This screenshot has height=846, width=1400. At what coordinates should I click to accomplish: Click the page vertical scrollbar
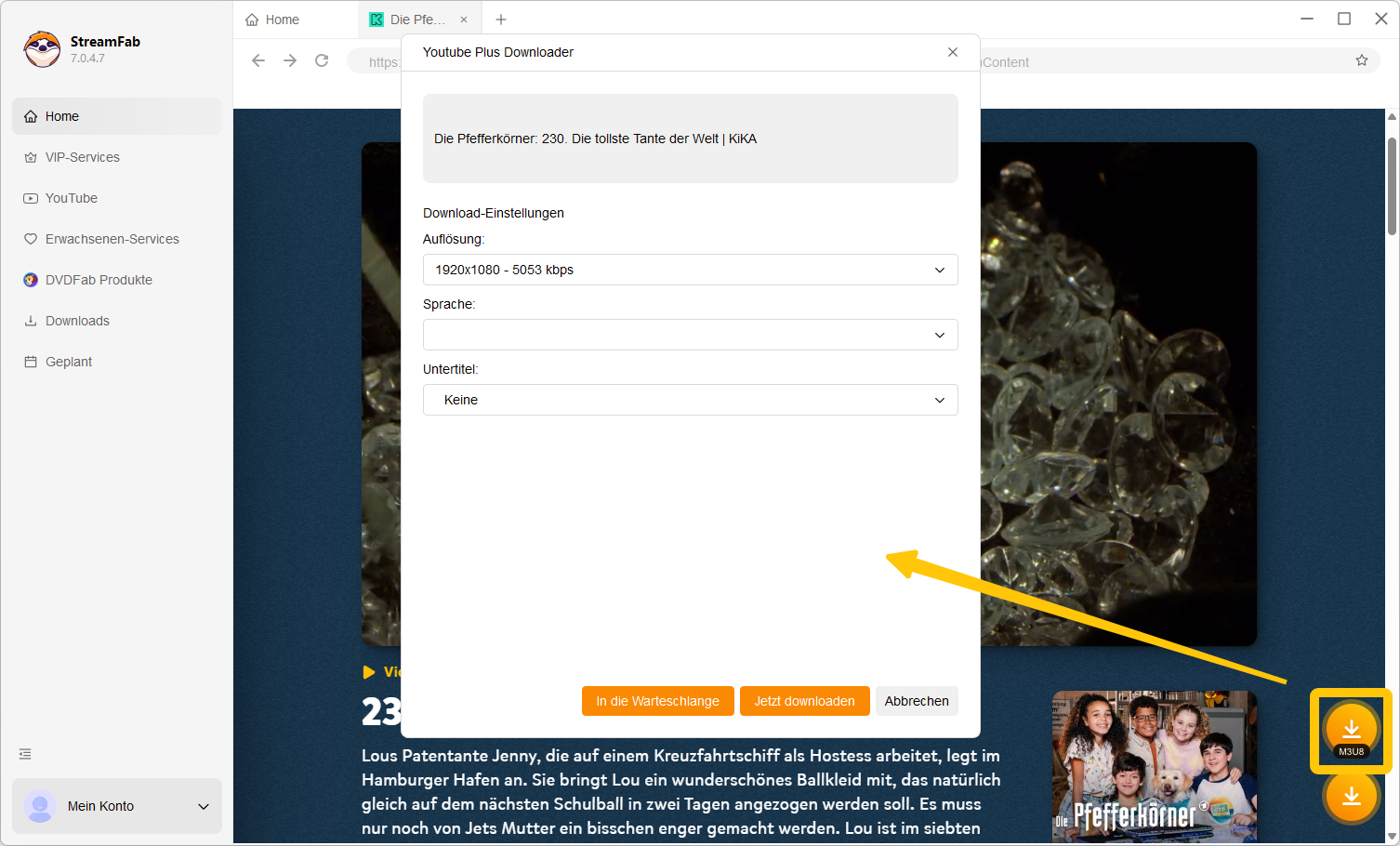(x=1392, y=186)
